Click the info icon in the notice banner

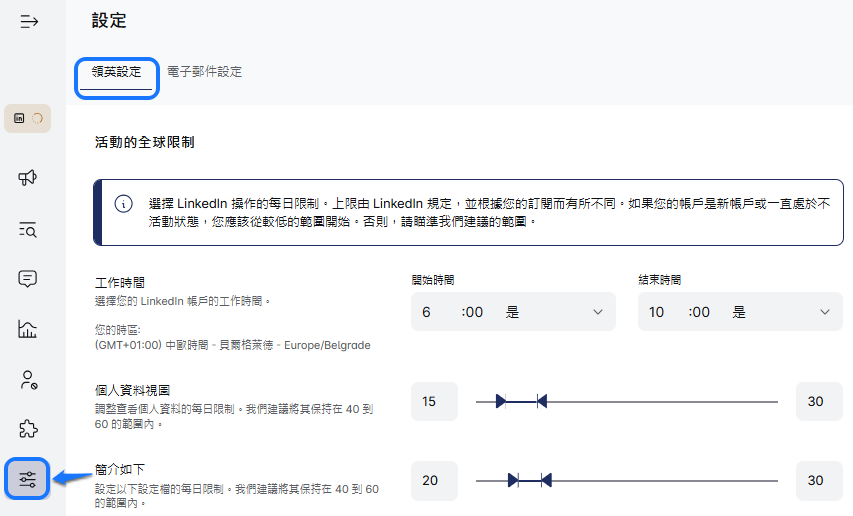[124, 203]
